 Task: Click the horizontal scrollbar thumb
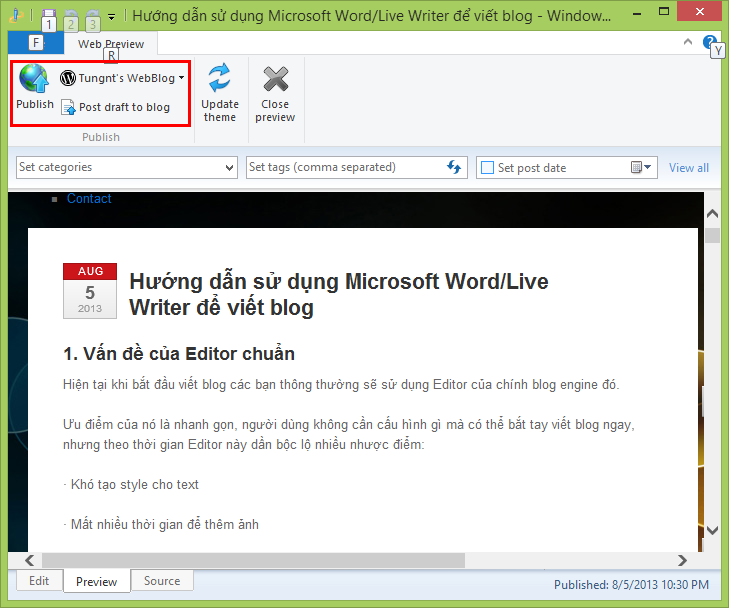[253, 560]
